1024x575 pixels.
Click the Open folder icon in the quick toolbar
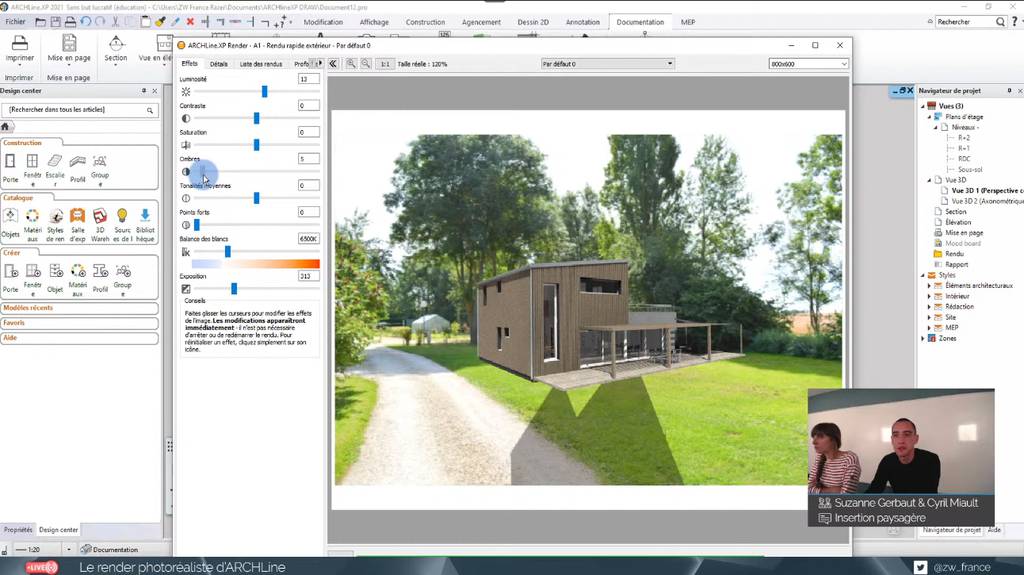(x=40, y=22)
